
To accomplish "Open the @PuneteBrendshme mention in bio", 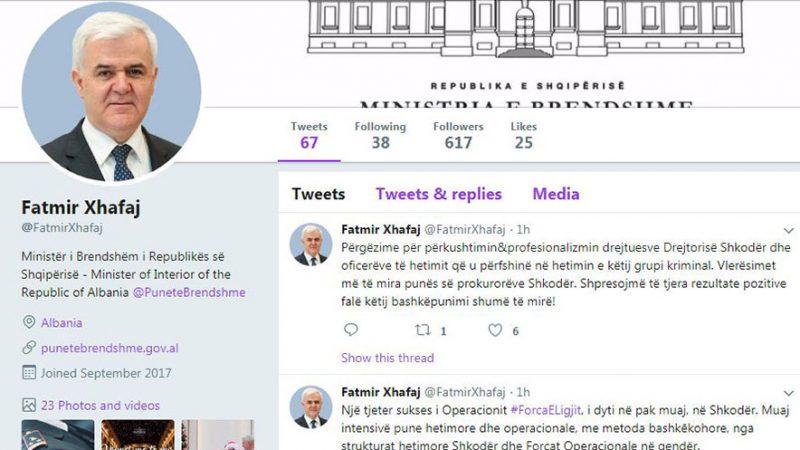I will point(189,292).
